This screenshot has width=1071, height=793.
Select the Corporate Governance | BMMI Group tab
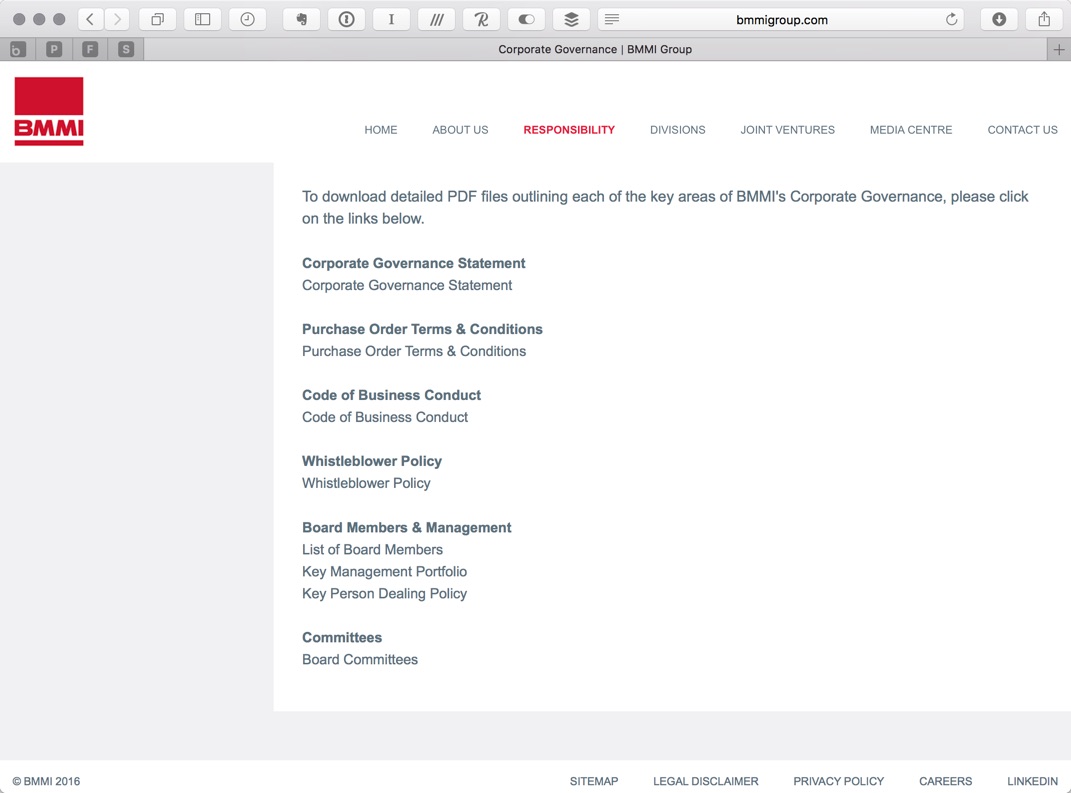pyautogui.click(x=595, y=49)
